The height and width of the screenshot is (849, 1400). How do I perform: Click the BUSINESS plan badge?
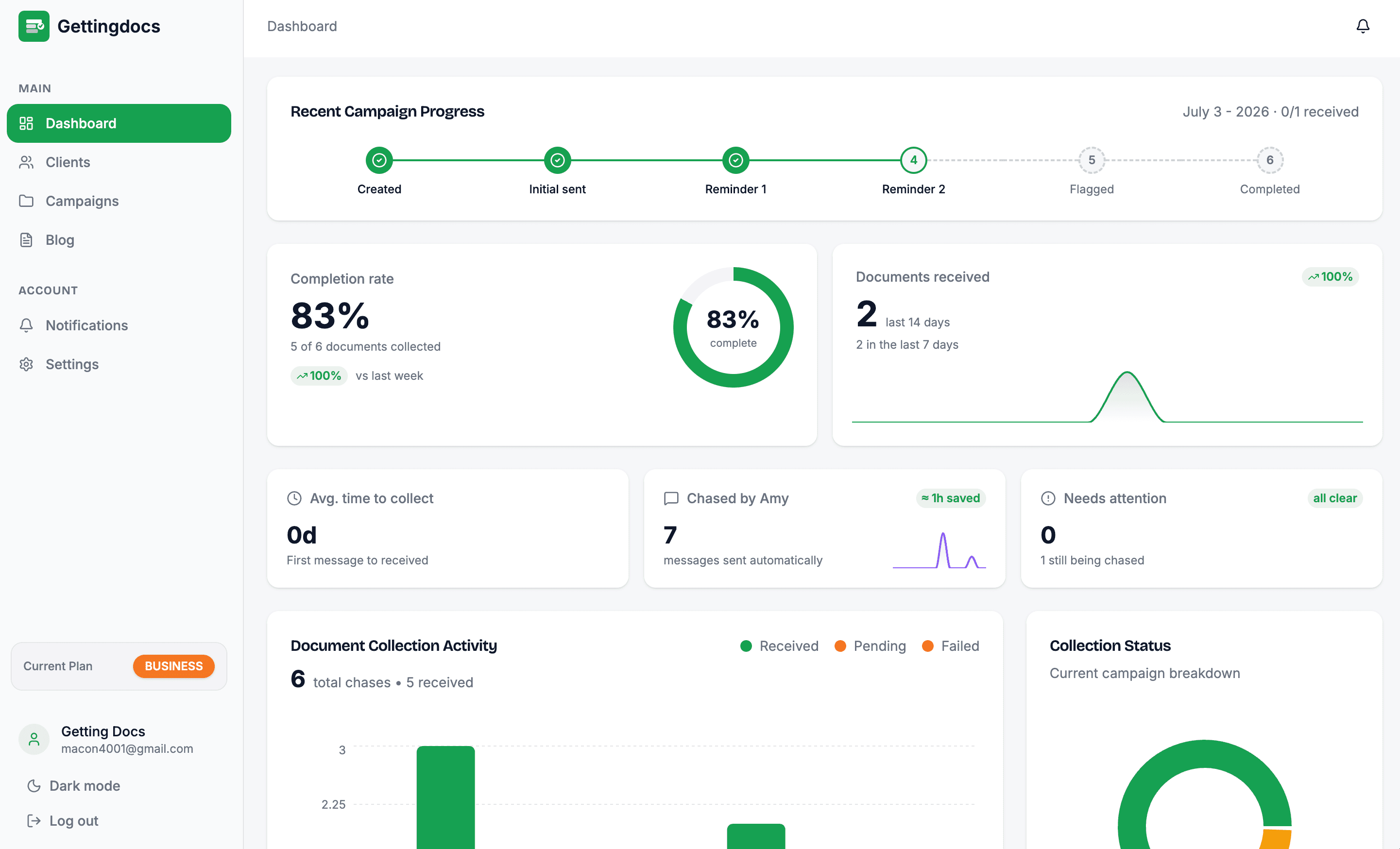pyautogui.click(x=173, y=666)
